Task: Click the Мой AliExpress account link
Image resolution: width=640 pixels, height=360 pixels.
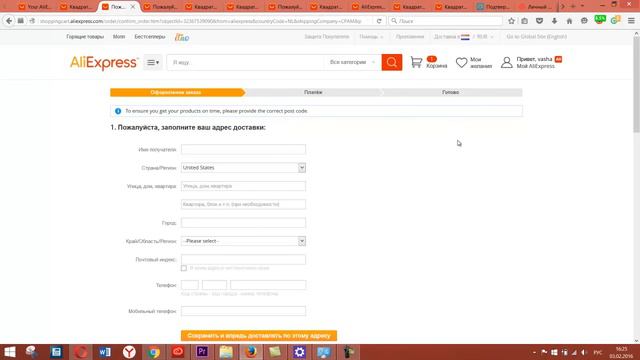Action: (536, 66)
